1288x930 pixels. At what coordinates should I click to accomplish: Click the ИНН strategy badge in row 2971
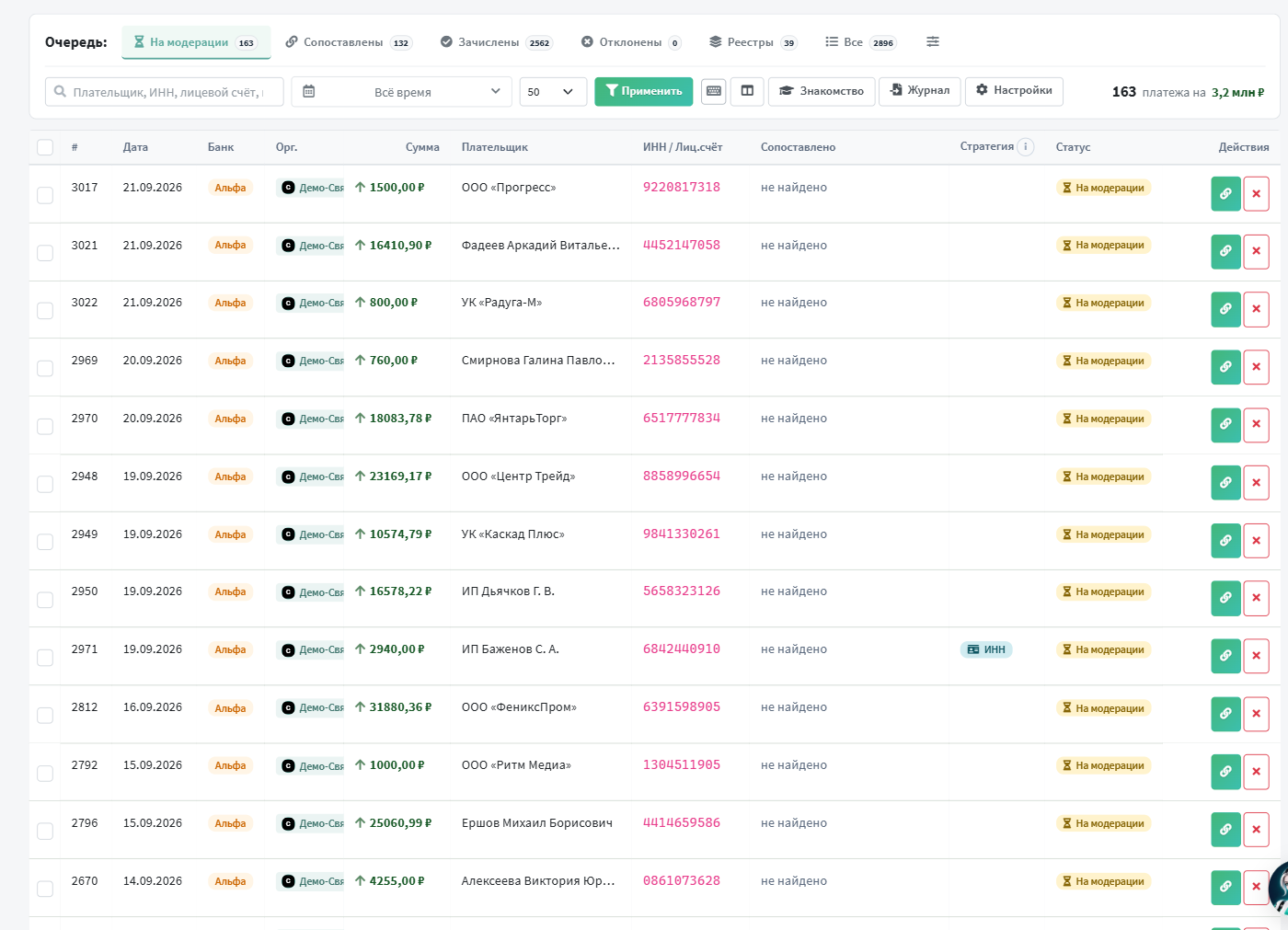(x=986, y=649)
